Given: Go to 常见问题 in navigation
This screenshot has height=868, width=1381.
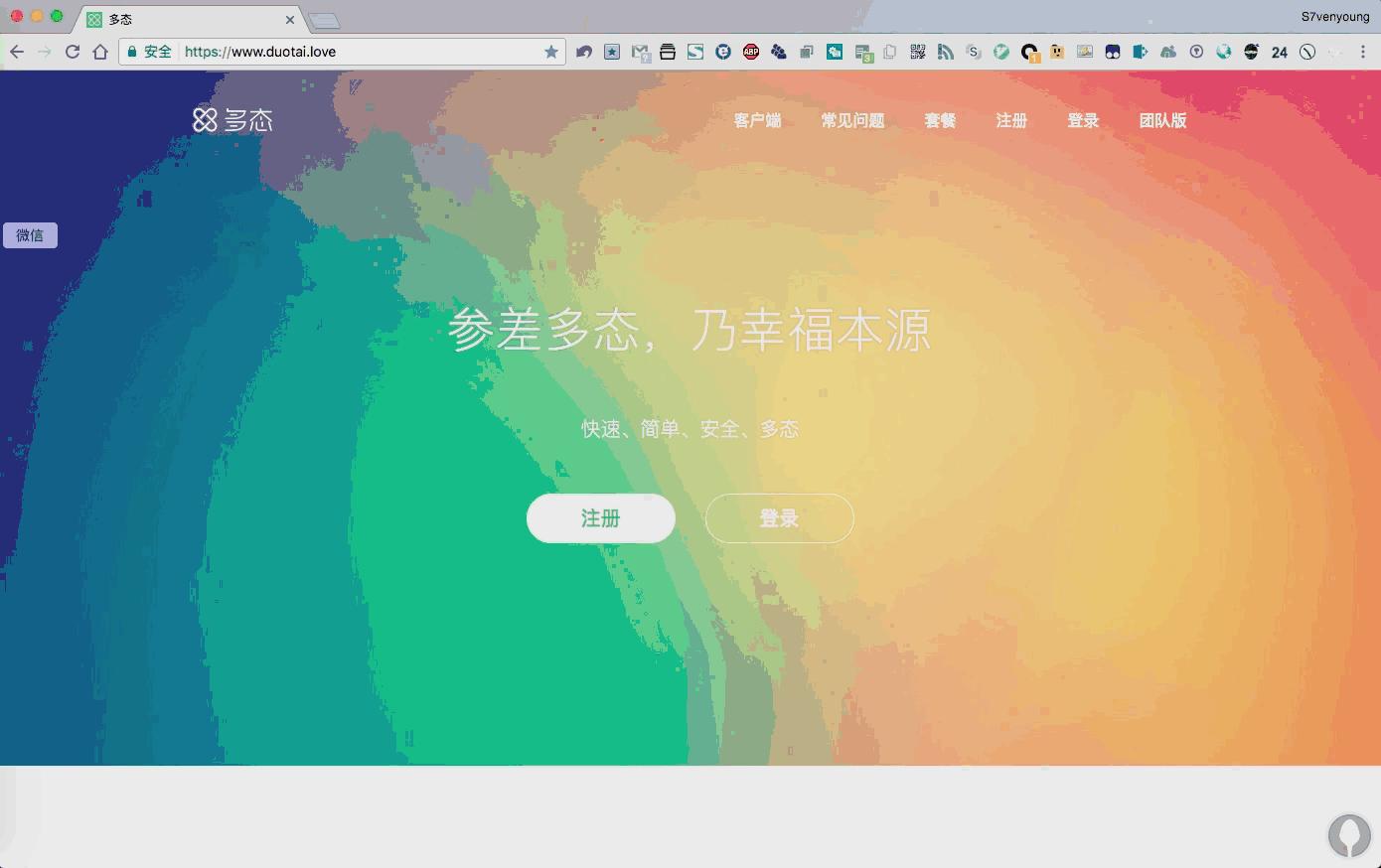Looking at the screenshot, I should tap(852, 120).
